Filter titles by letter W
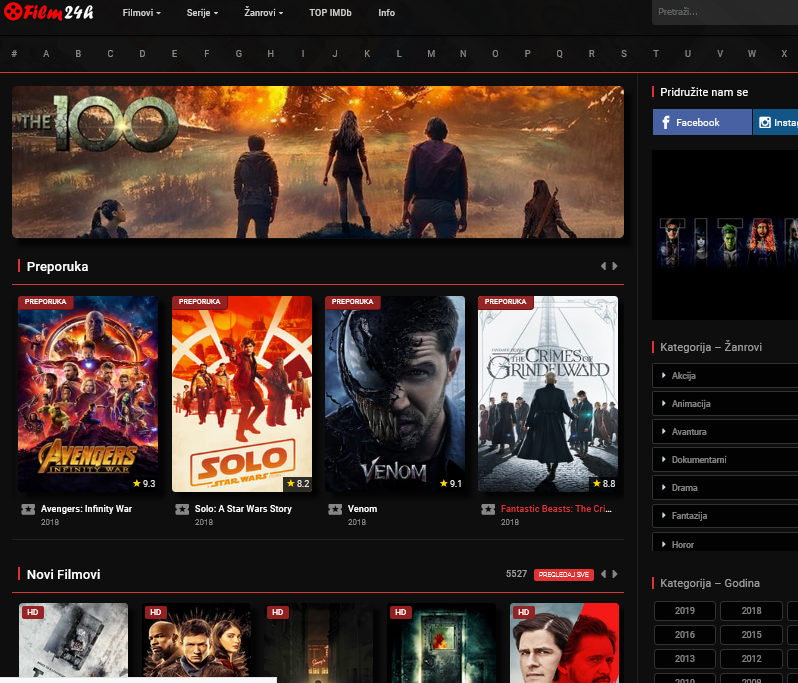Image resolution: width=798 pixels, height=683 pixels. [x=752, y=53]
